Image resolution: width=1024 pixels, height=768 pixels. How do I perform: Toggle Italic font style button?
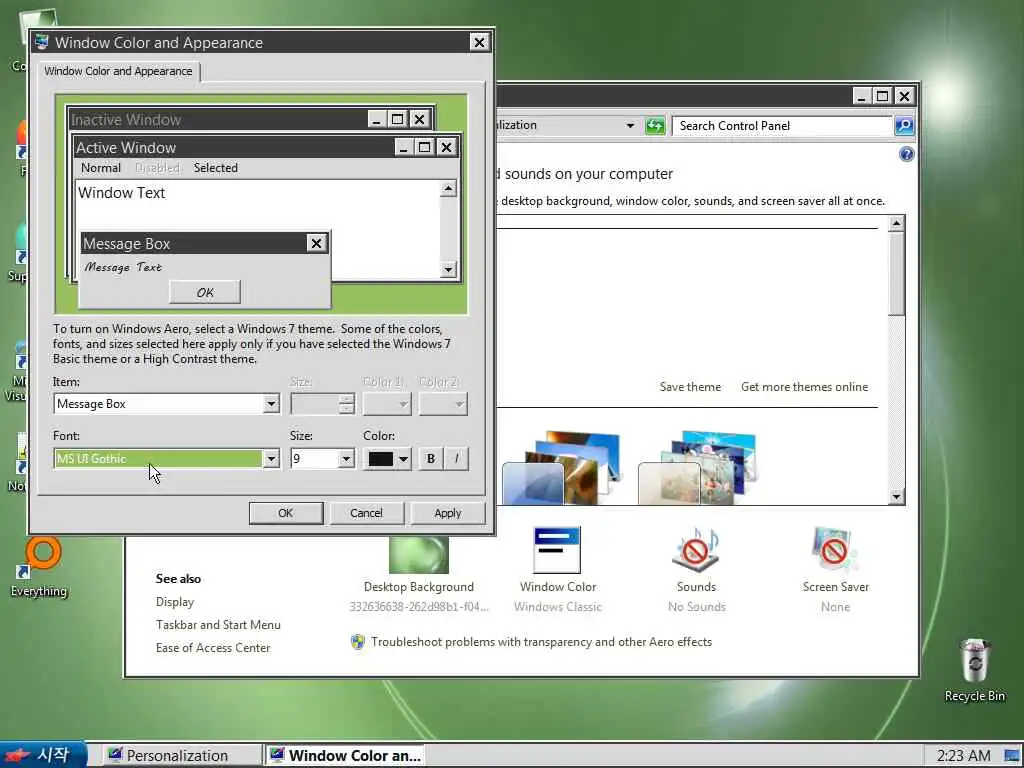(456, 458)
